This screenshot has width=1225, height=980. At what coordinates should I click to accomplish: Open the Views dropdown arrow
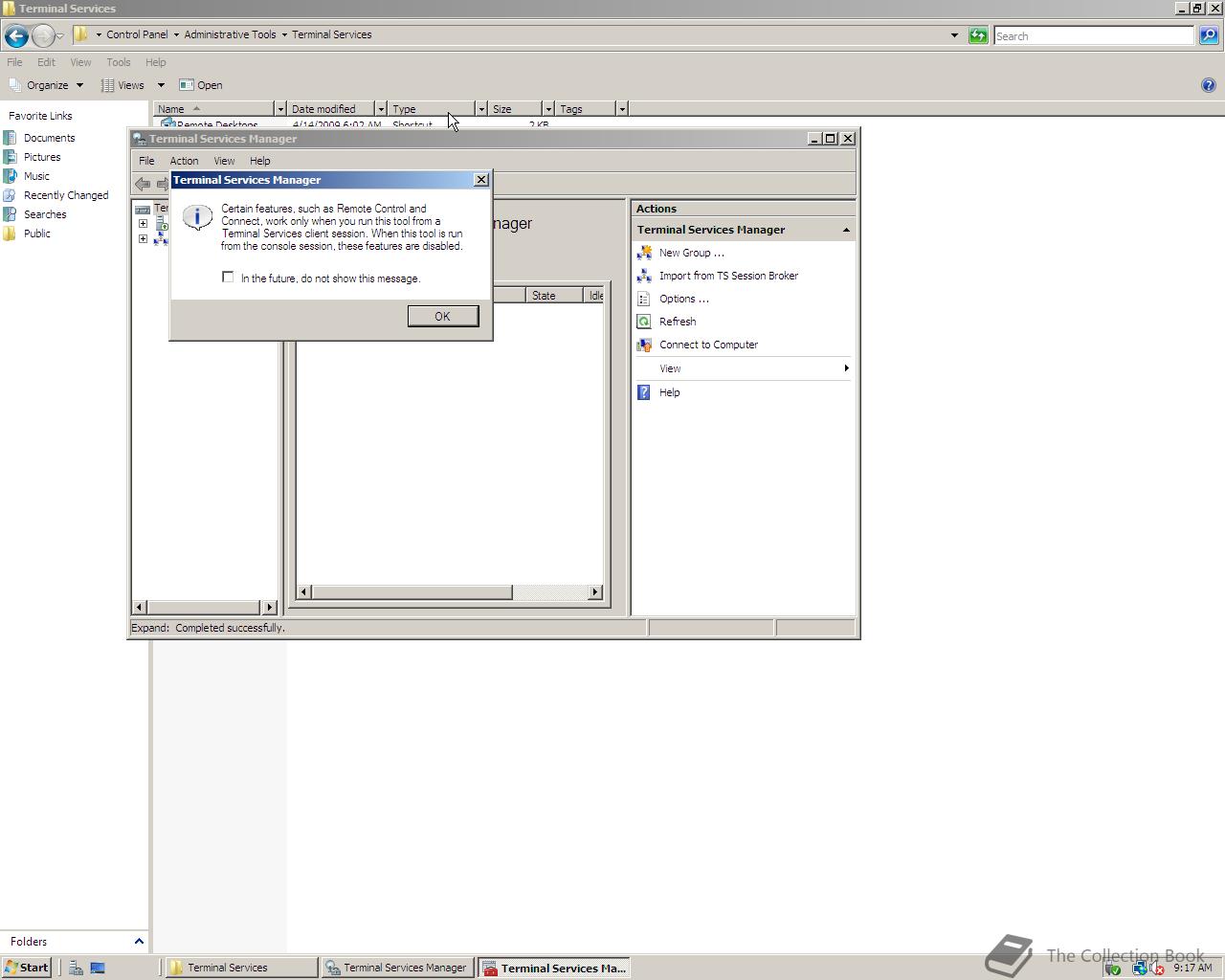tap(161, 85)
